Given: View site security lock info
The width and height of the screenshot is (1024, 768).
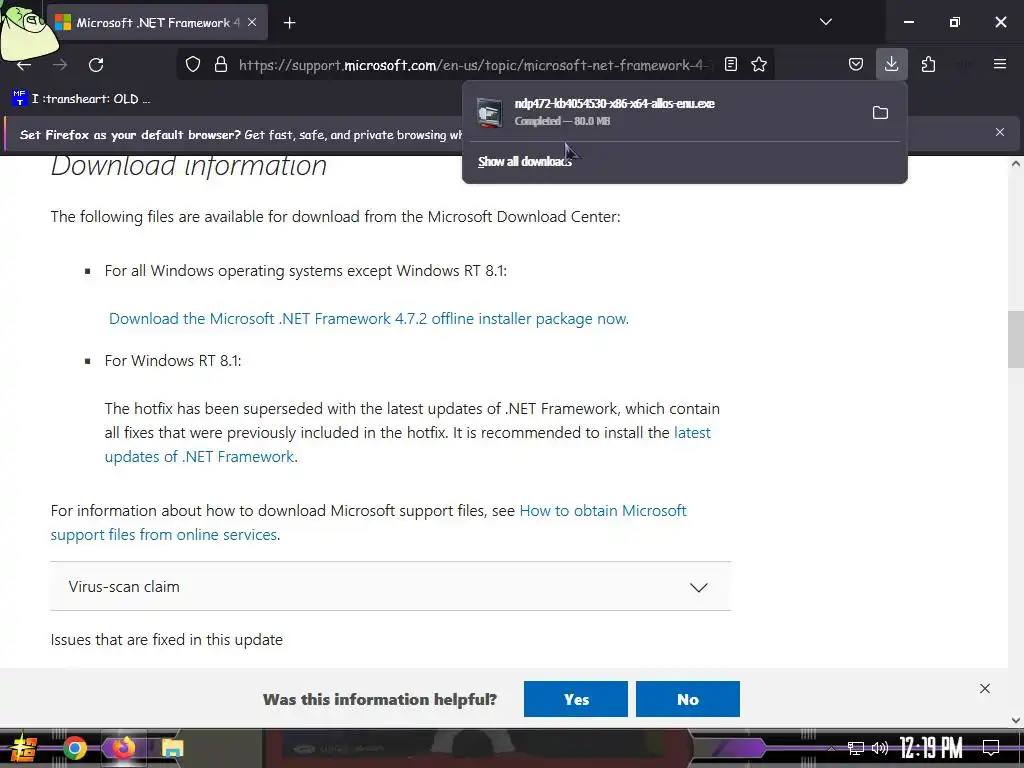Looking at the screenshot, I should click(x=221, y=65).
